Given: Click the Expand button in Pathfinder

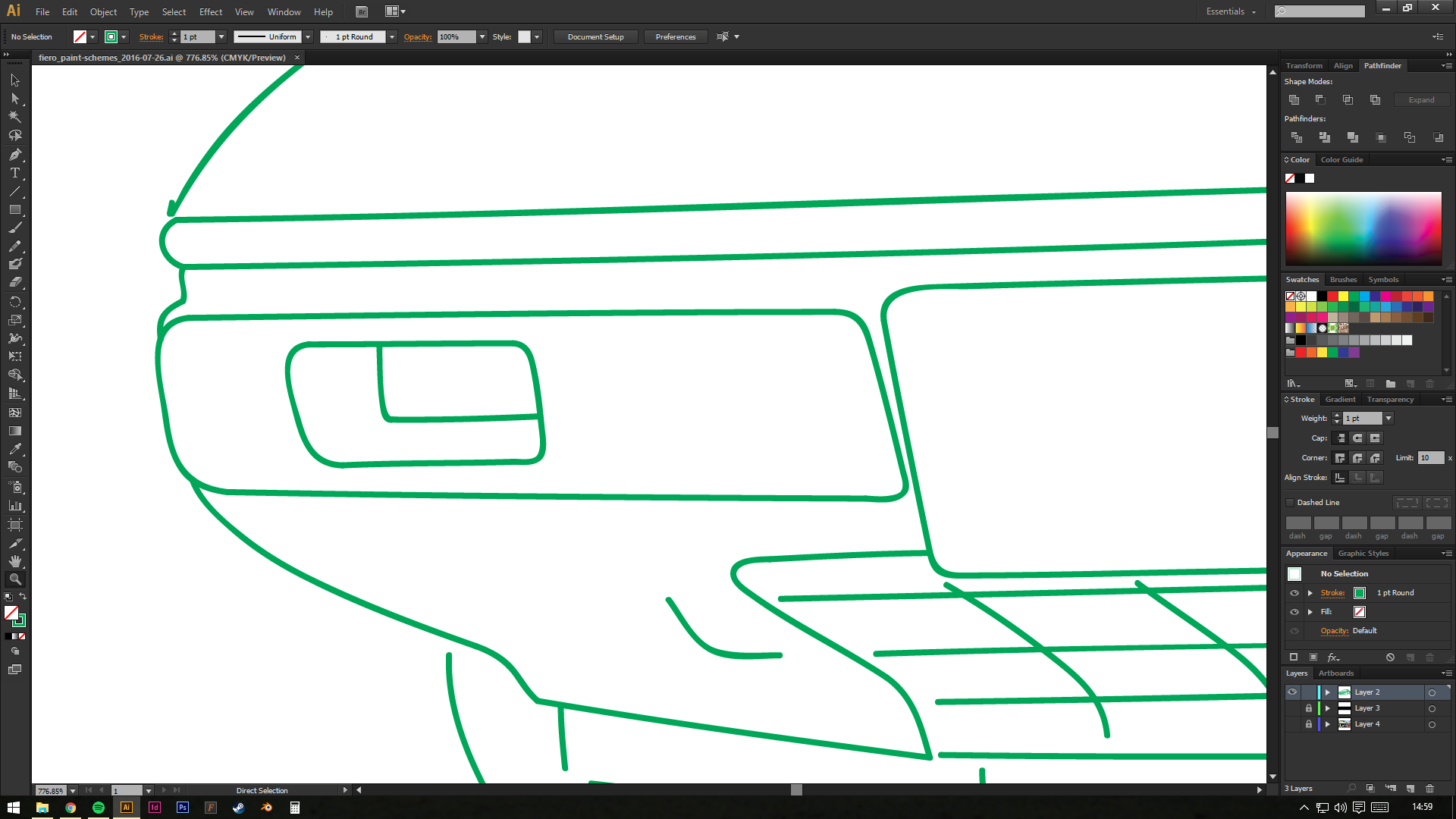Looking at the screenshot, I should tap(1421, 100).
